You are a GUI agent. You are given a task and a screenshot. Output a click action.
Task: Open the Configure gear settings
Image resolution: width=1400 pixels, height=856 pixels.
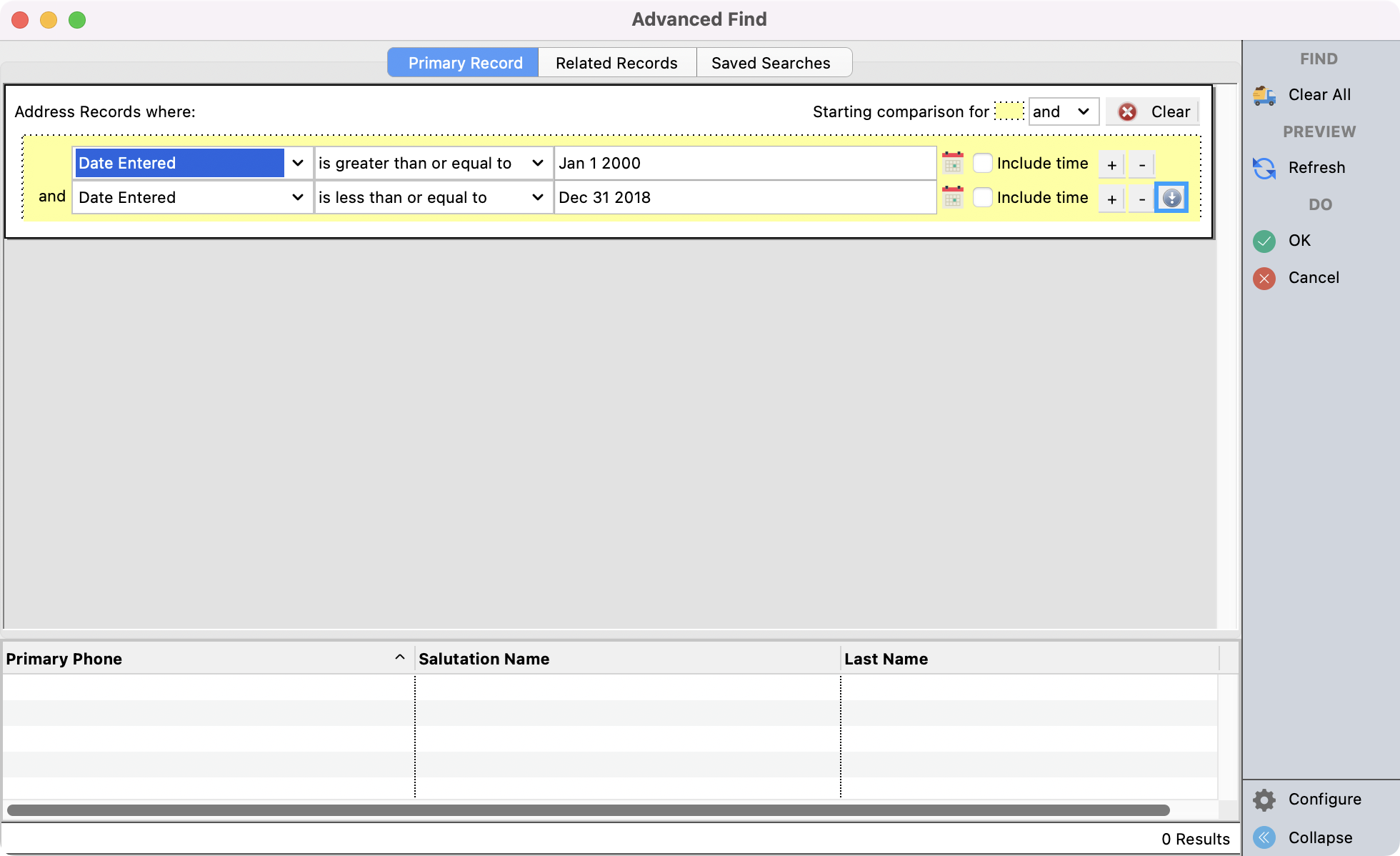click(1264, 800)
